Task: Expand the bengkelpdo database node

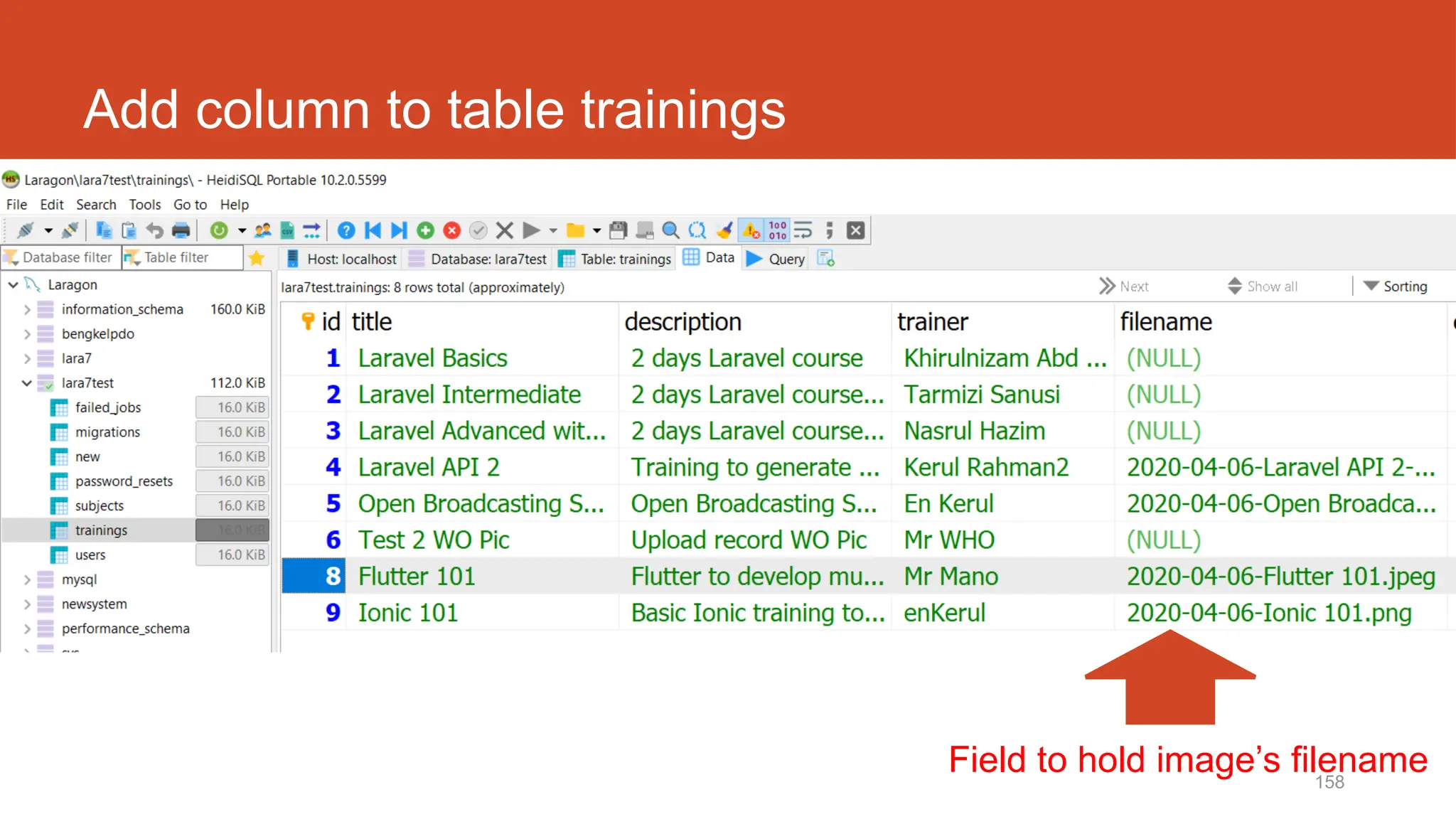Action: coord(27,334)
